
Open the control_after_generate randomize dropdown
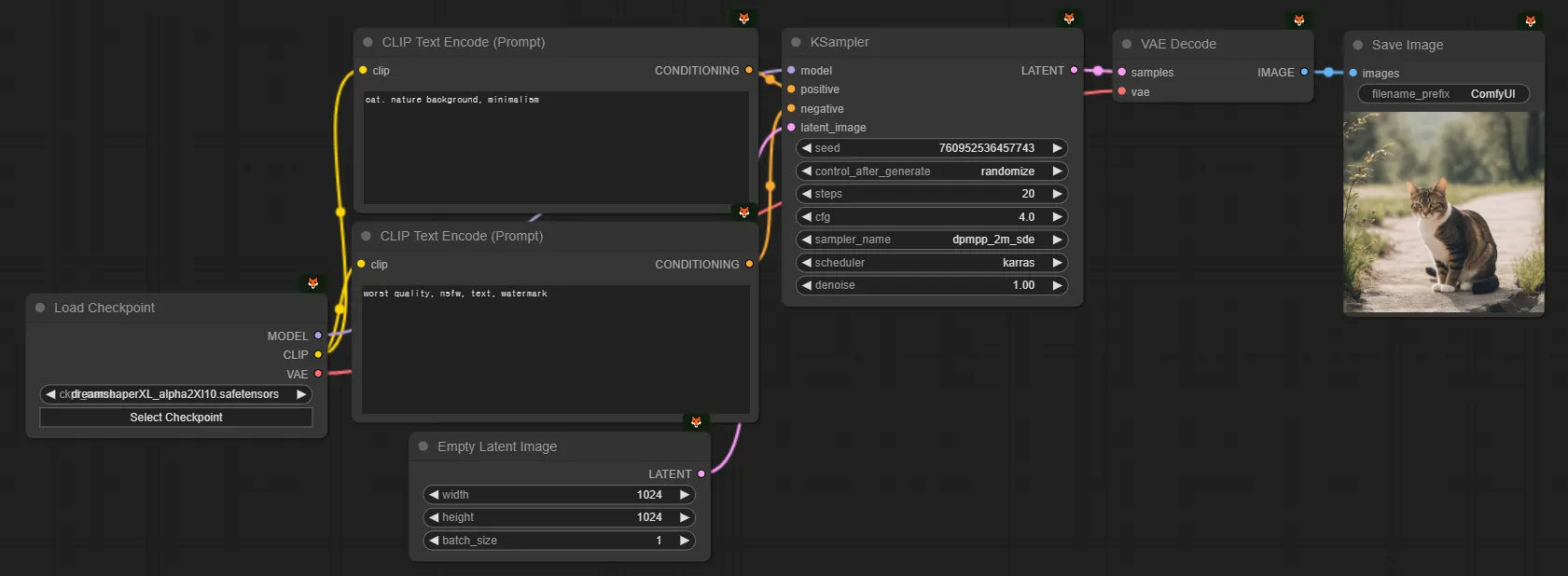tap(932, 171)
